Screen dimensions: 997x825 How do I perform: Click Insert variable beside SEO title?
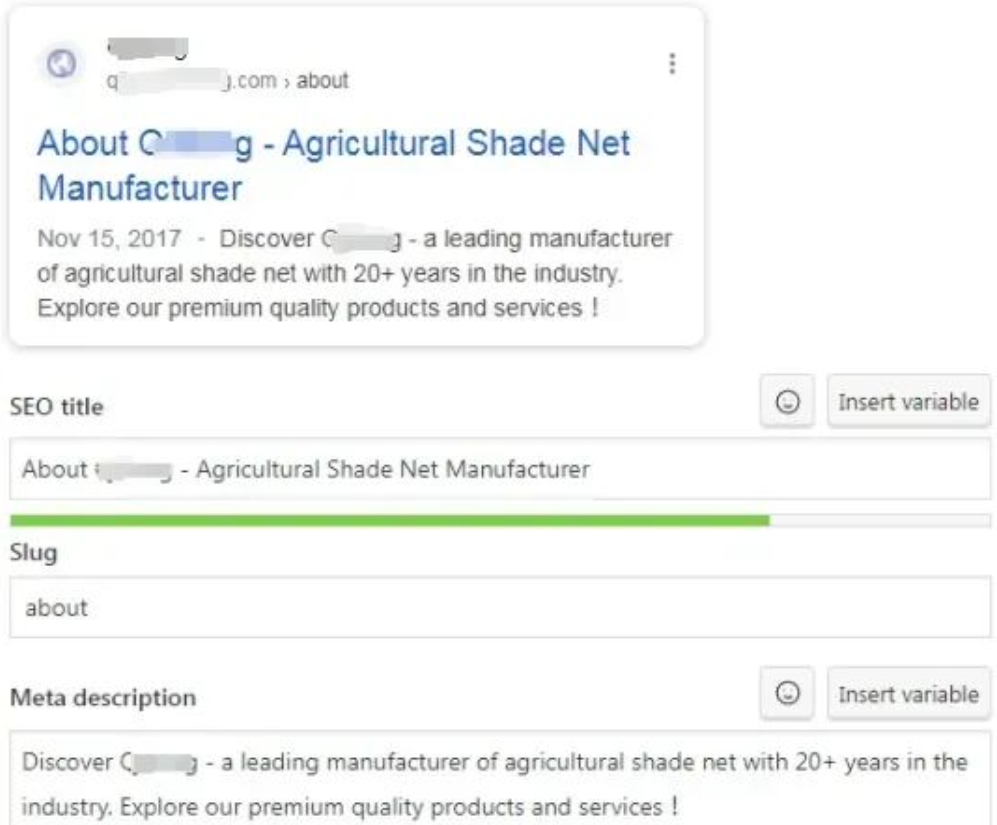(909, 401)
